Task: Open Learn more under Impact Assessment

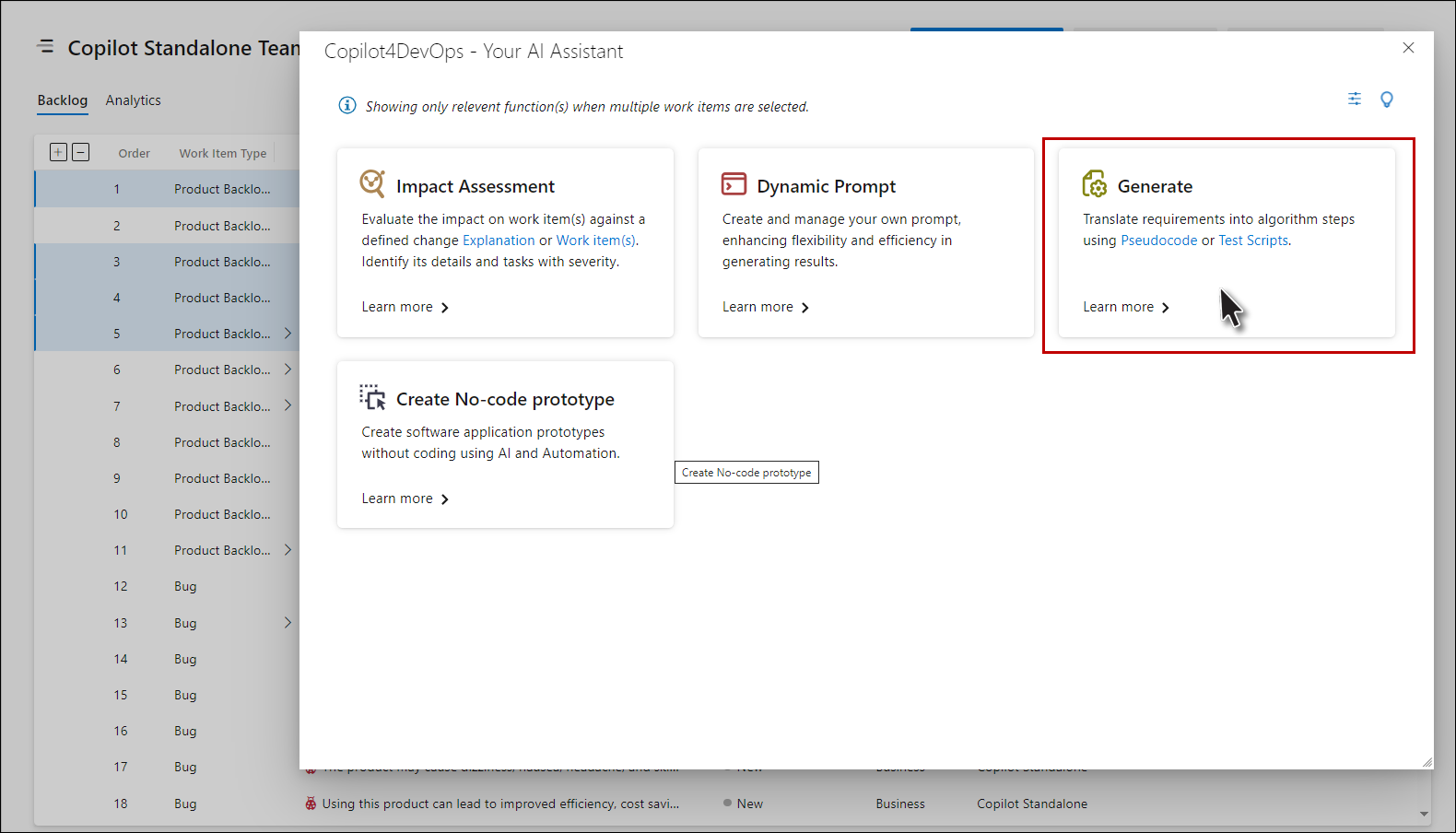Action: pyautogui.click(x=405, y=307)
